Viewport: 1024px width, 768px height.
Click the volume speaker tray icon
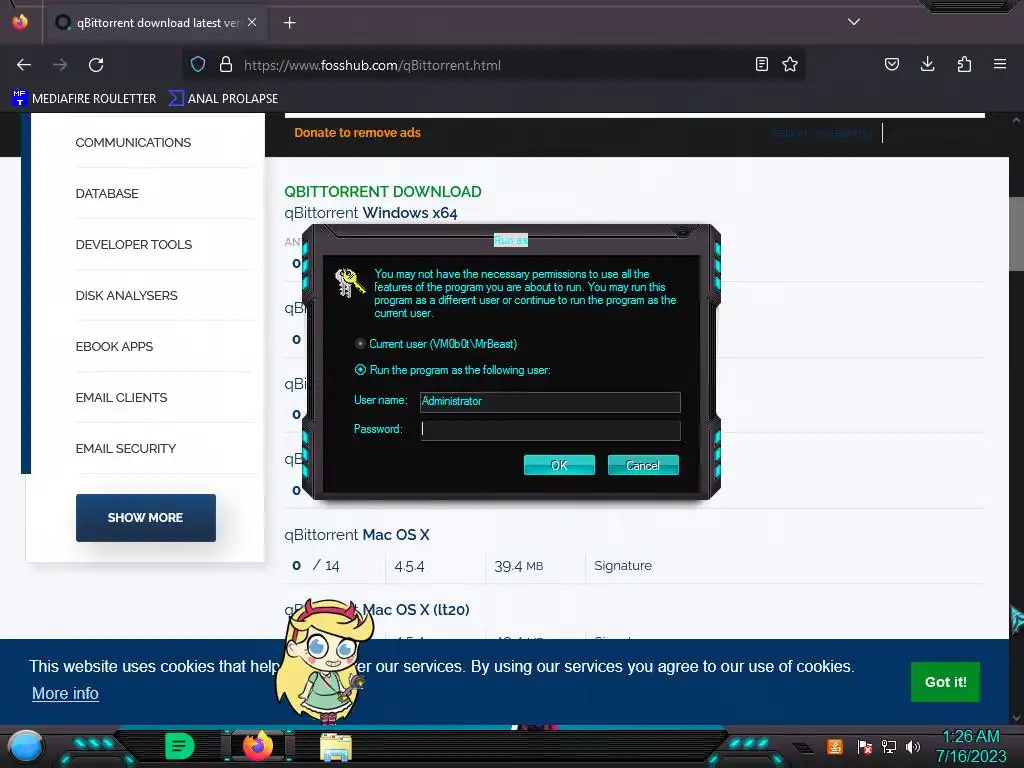(x=913, y=746)
